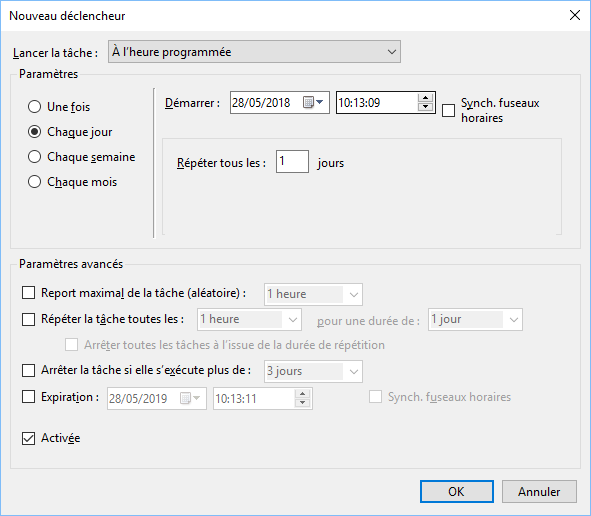
Task: Check Report maximal de la tâche (aléatoire)
Action: [x=28, y=293]
